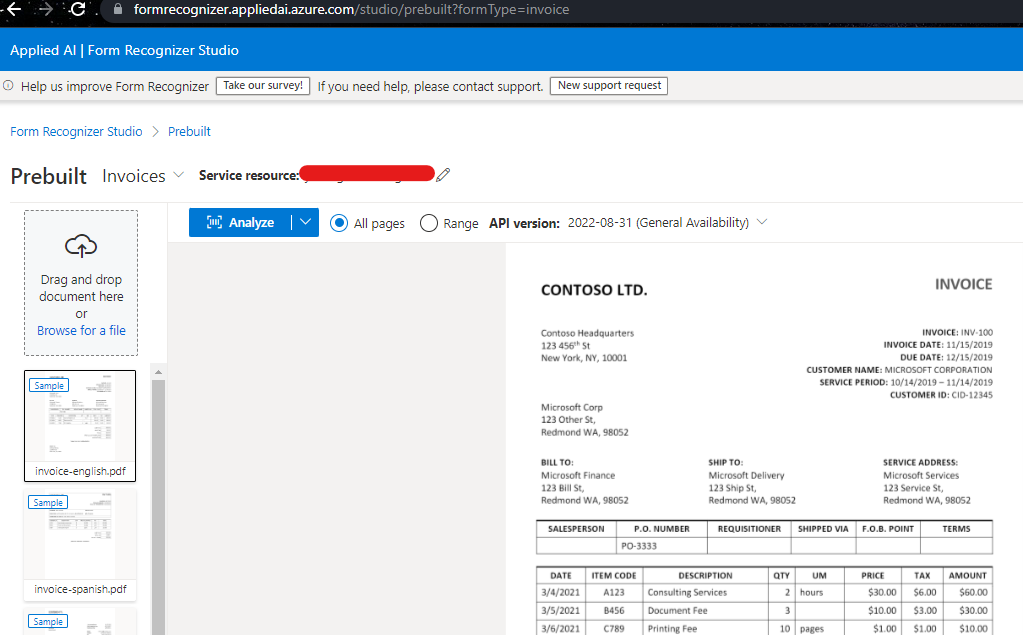Select invoice-english.pdf sample thumbnail

(x=80, y=426)
